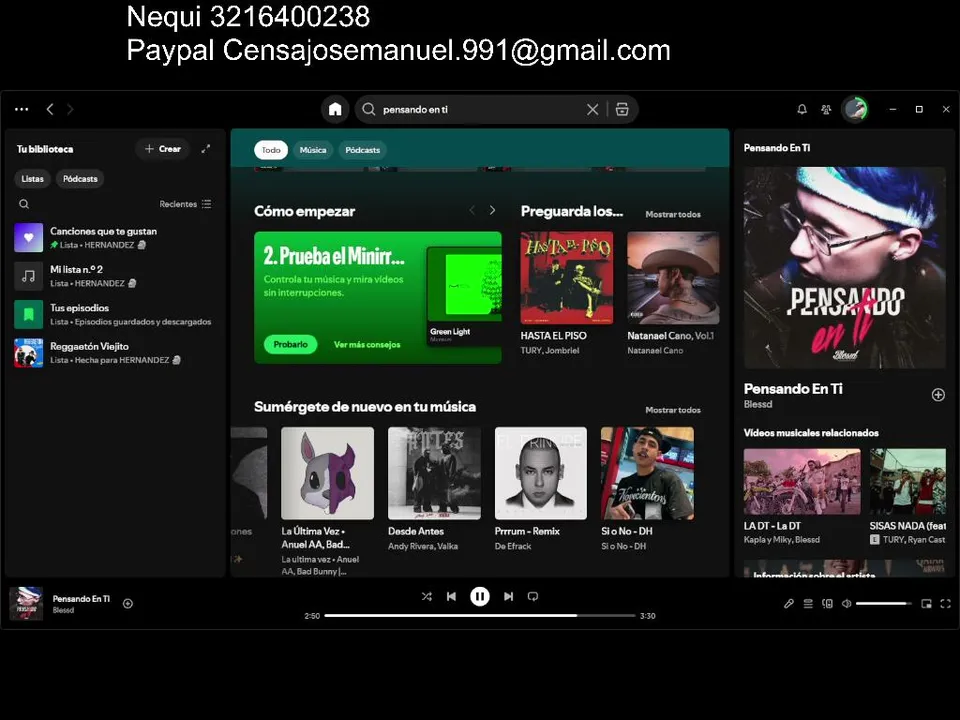Open the miniplayer

(x=926, y=604)
